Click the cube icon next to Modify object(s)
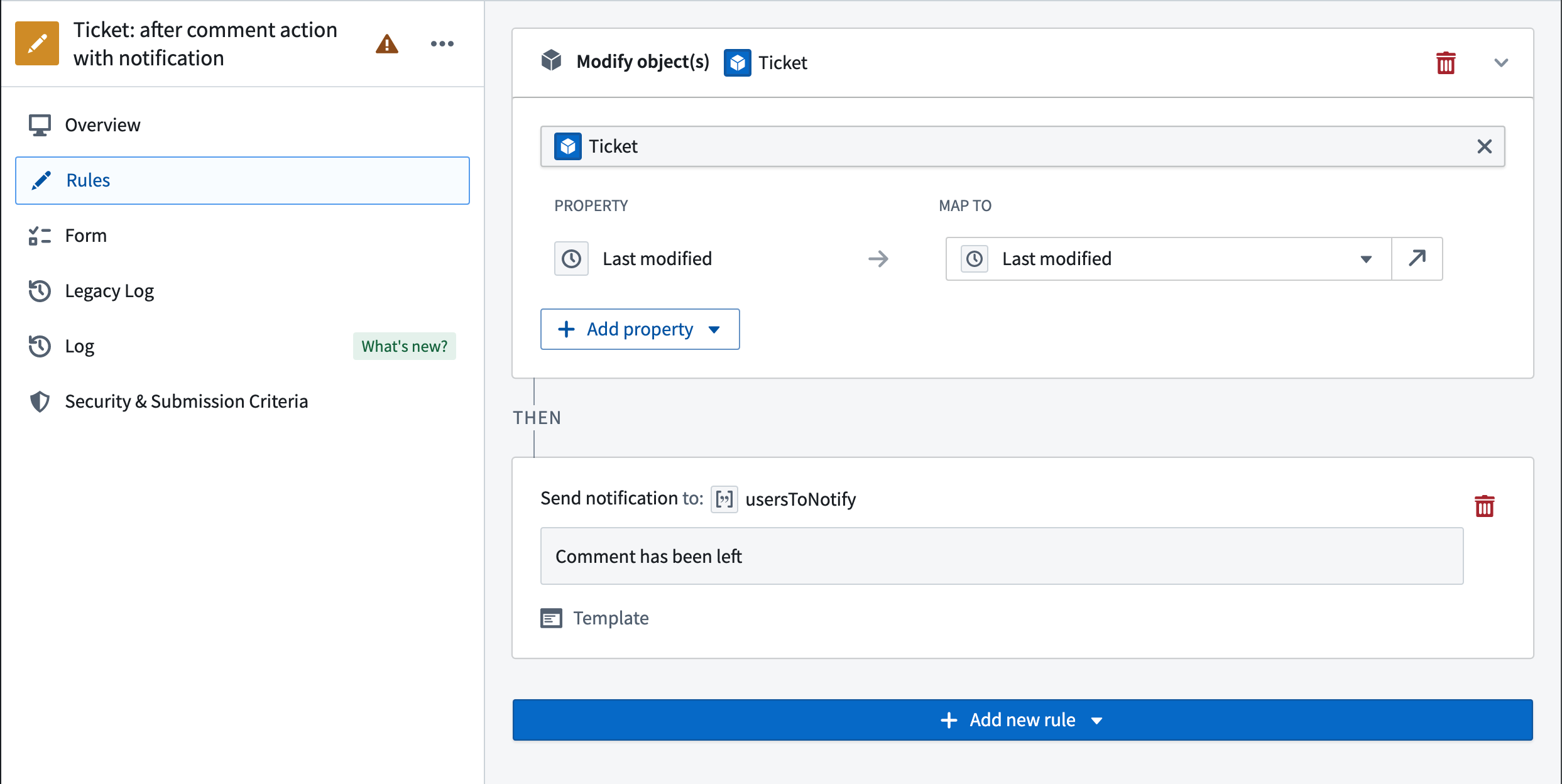Viewport: 1562px width, 784px height. [552, 61]
